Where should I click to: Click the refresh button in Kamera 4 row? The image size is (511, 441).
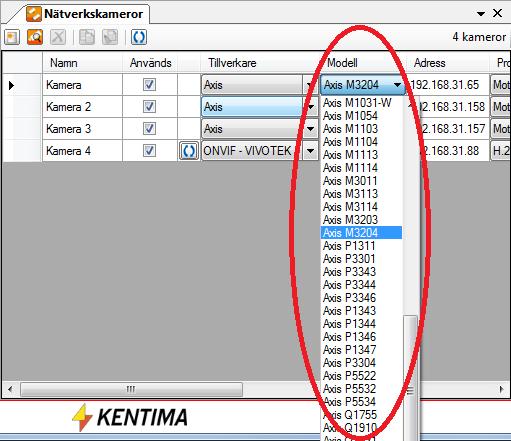point(189,151)
